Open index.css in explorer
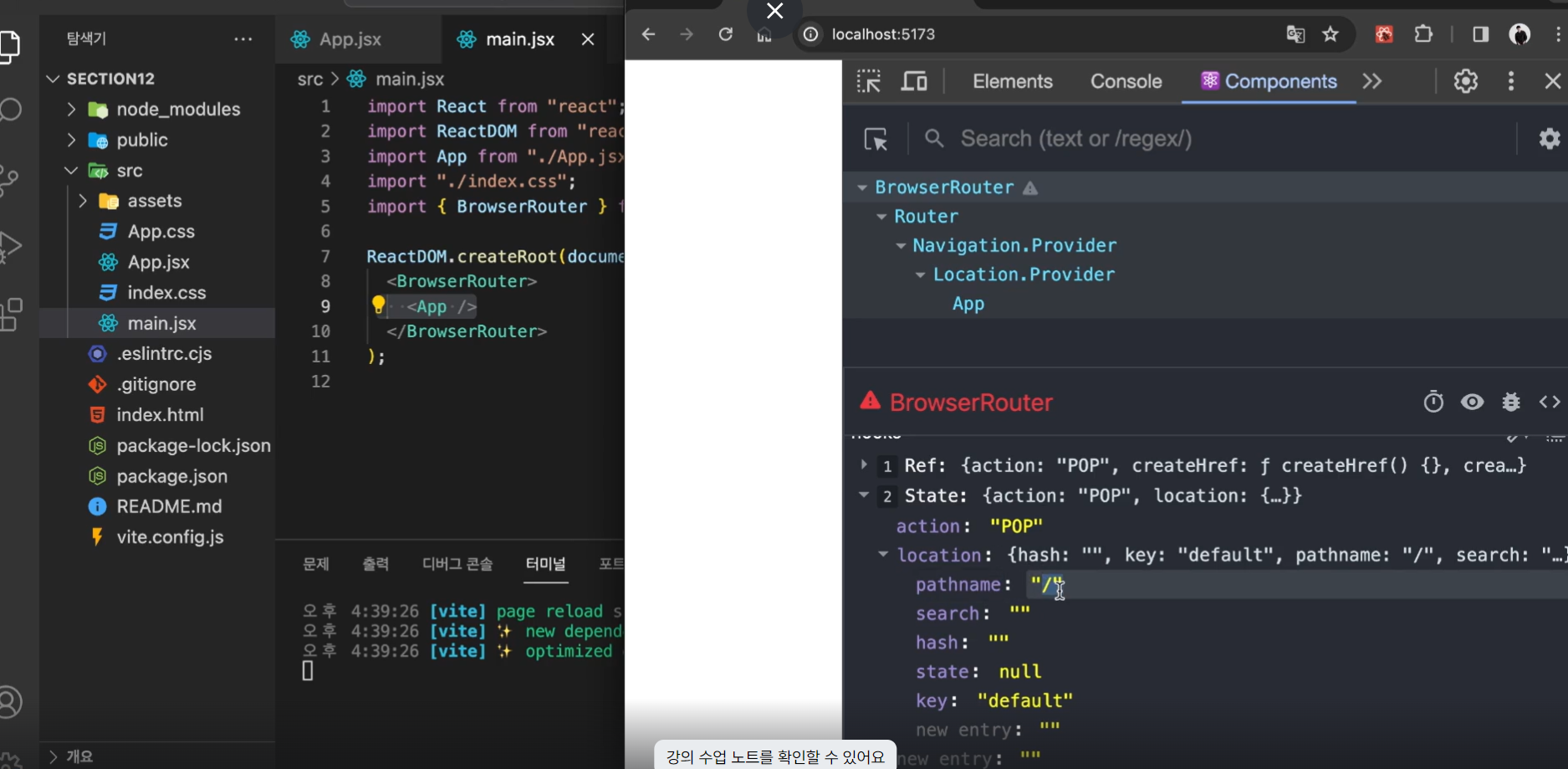The image size is (1568, 769). 166,293
